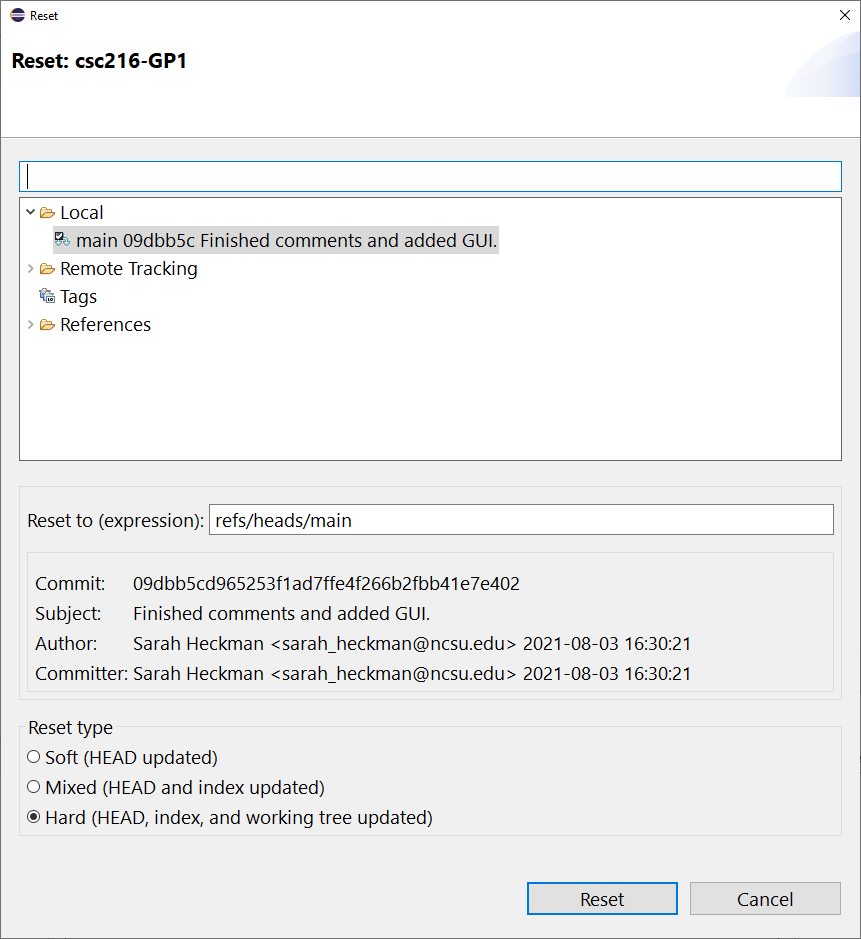Collapse the Local branches node
This screenshot has height=939, width=861.
point(29,212)
